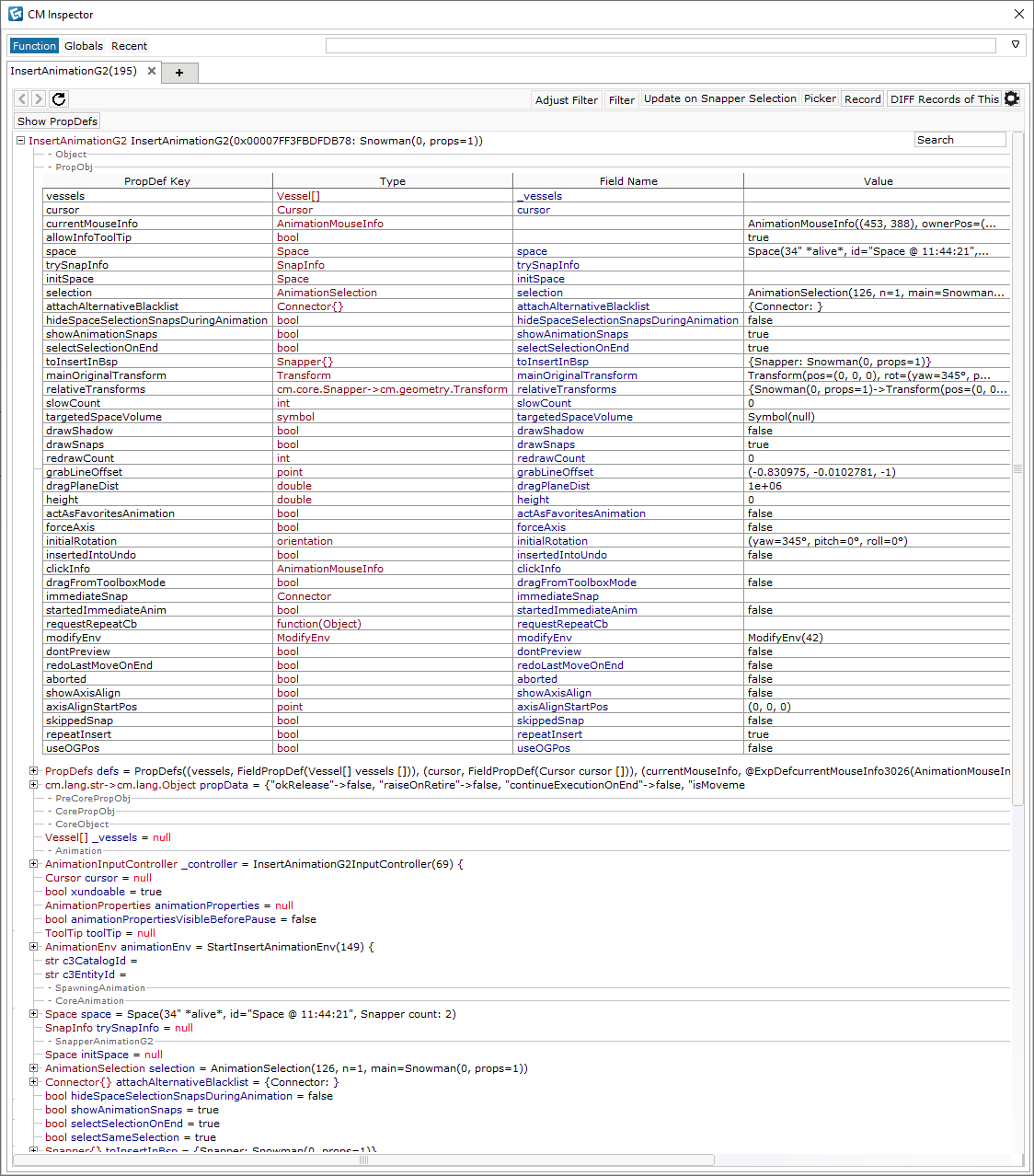Select 'ToolTip toolTip = null' tree row

pyautogui.click(x=100, y=933)
